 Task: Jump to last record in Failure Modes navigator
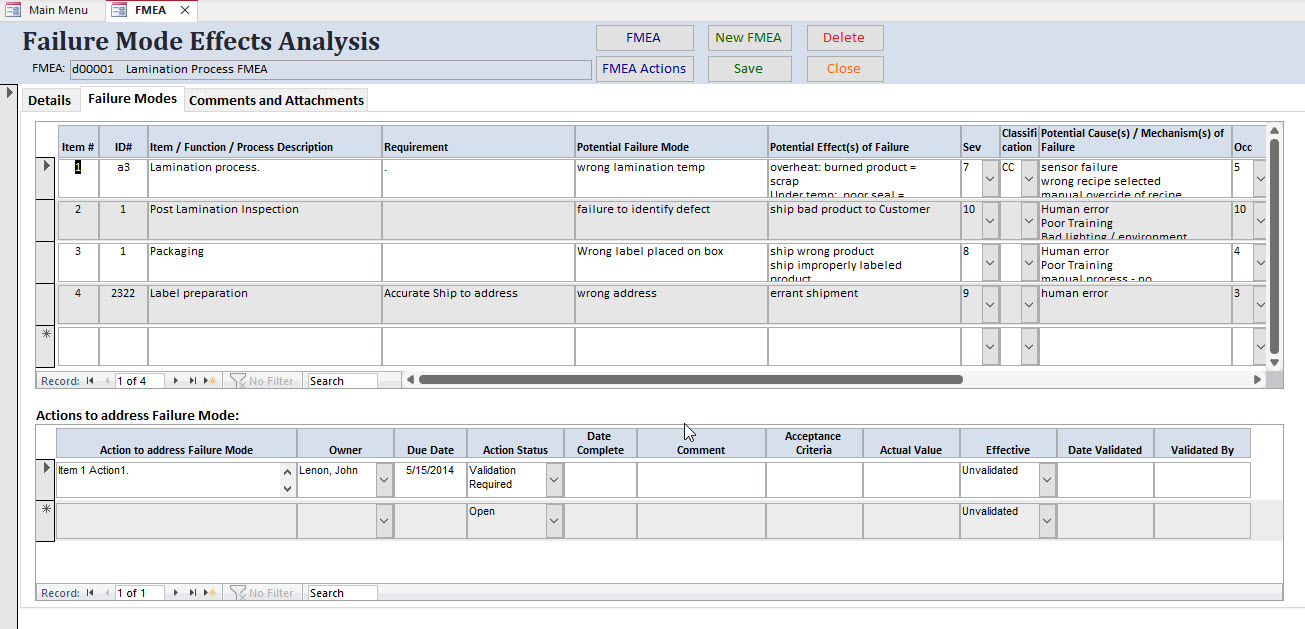tap(193, 381)
